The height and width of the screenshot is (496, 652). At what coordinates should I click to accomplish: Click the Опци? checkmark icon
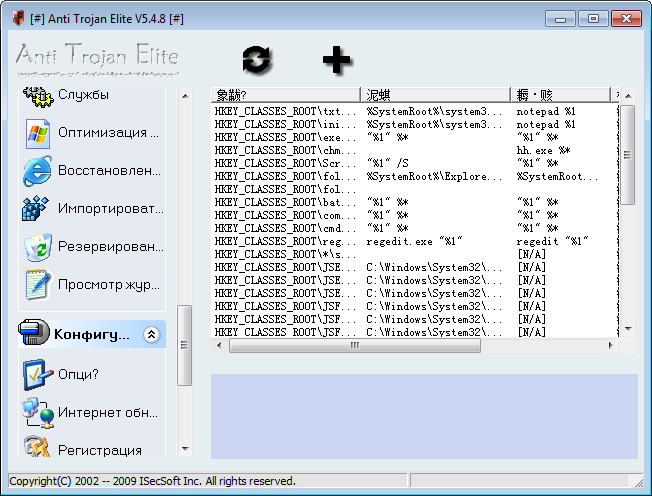point(38,375)
